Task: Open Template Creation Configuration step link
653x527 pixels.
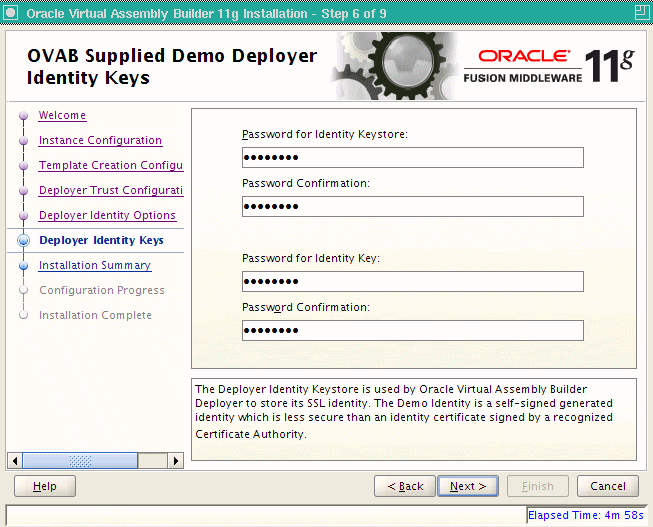Action: point(111,165)
